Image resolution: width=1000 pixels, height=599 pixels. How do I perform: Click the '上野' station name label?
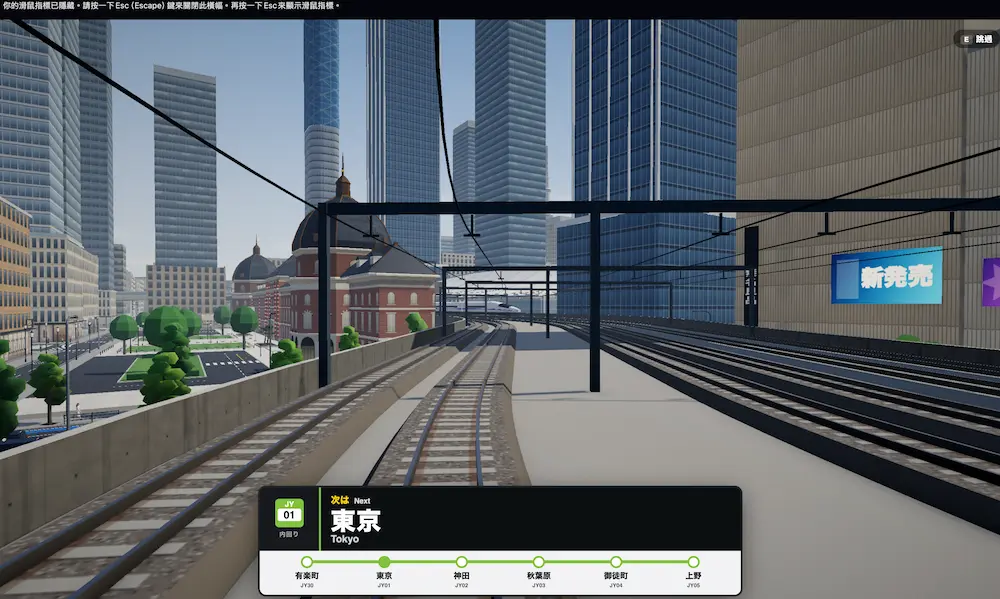pyautogui.click(x=693, y=575)
